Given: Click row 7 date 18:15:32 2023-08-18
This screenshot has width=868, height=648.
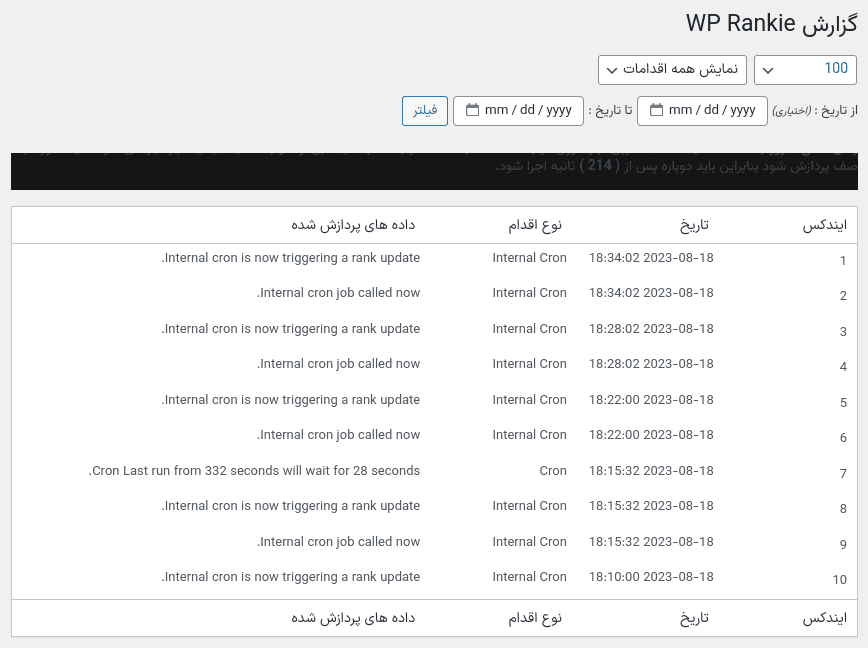Looking at the screenshot, I should point(651,470).
